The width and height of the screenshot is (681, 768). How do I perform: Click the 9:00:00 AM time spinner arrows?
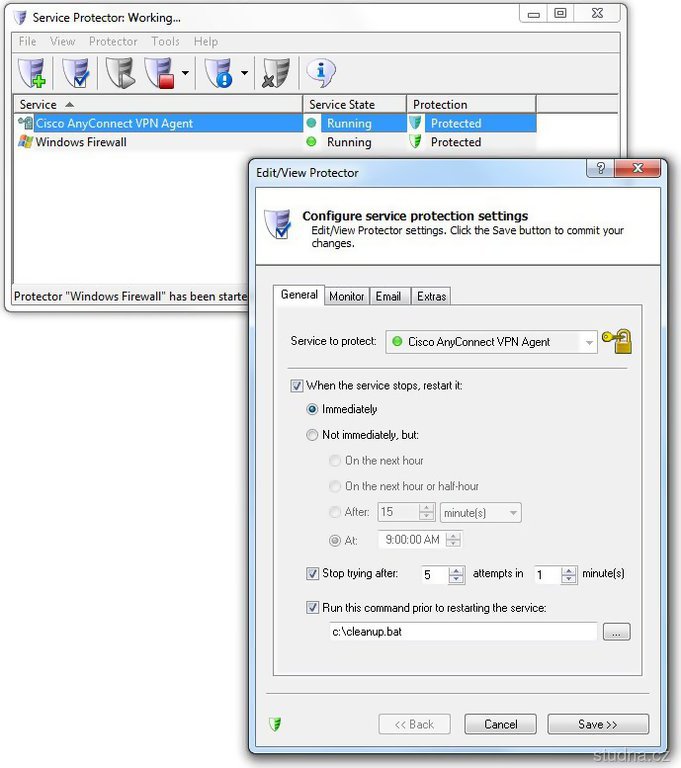pos(454,540)
